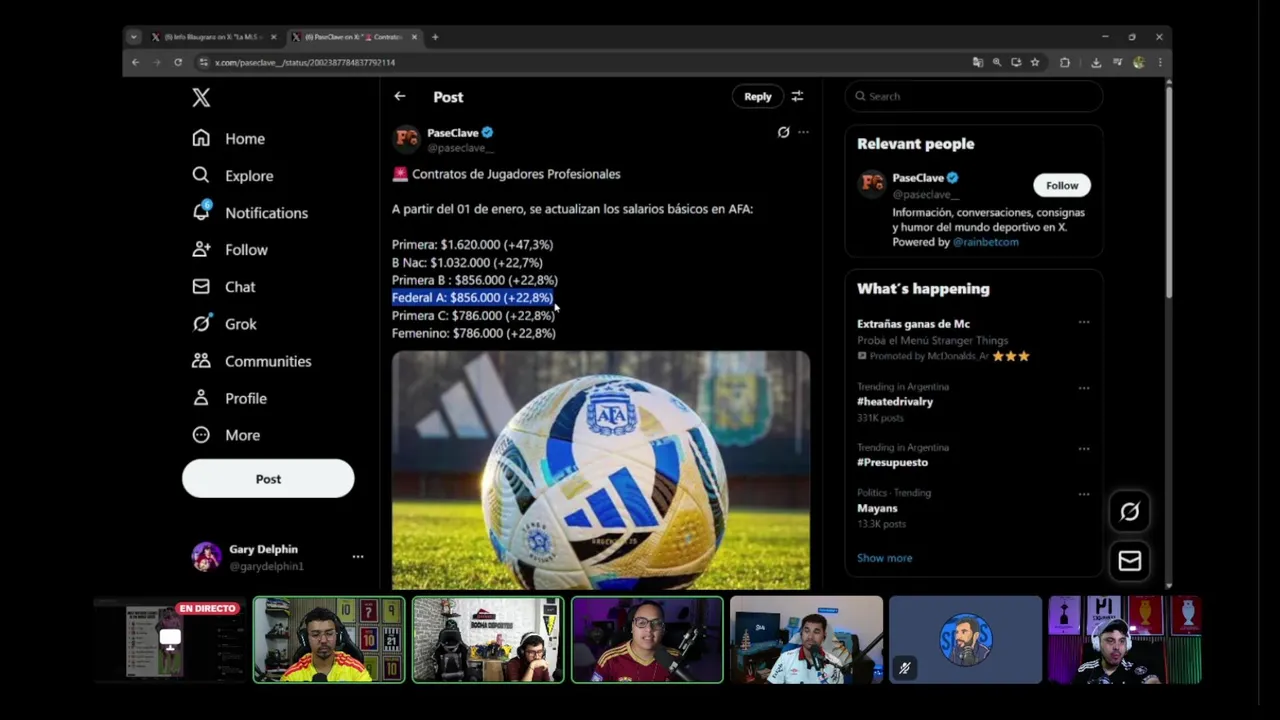Image resolution: width=1280 pixels, height=720 pixels.
Task: Click the floating Messages envelope button
Action: (1130, 560)
